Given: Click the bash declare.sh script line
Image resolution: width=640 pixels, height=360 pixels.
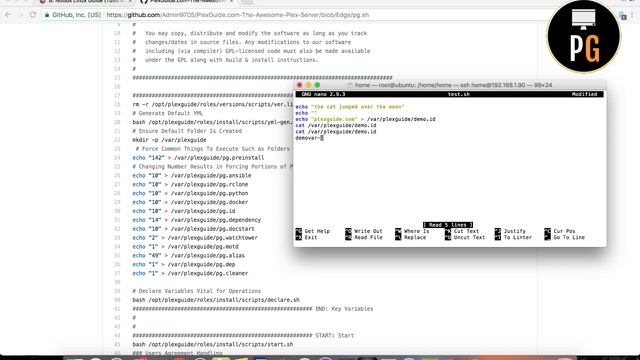Looking at the screenshot, I should tap(216, 300).
